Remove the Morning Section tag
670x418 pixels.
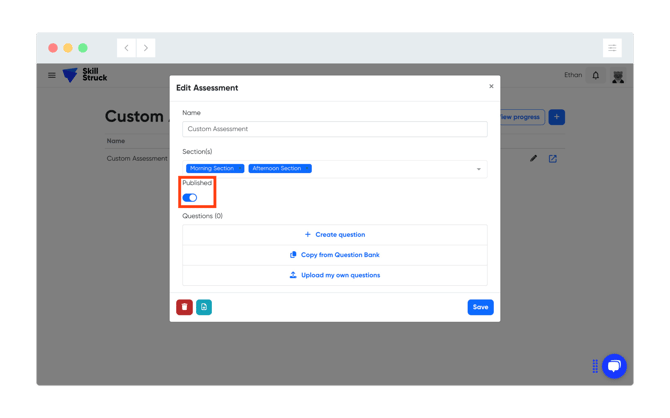point(240,168)
